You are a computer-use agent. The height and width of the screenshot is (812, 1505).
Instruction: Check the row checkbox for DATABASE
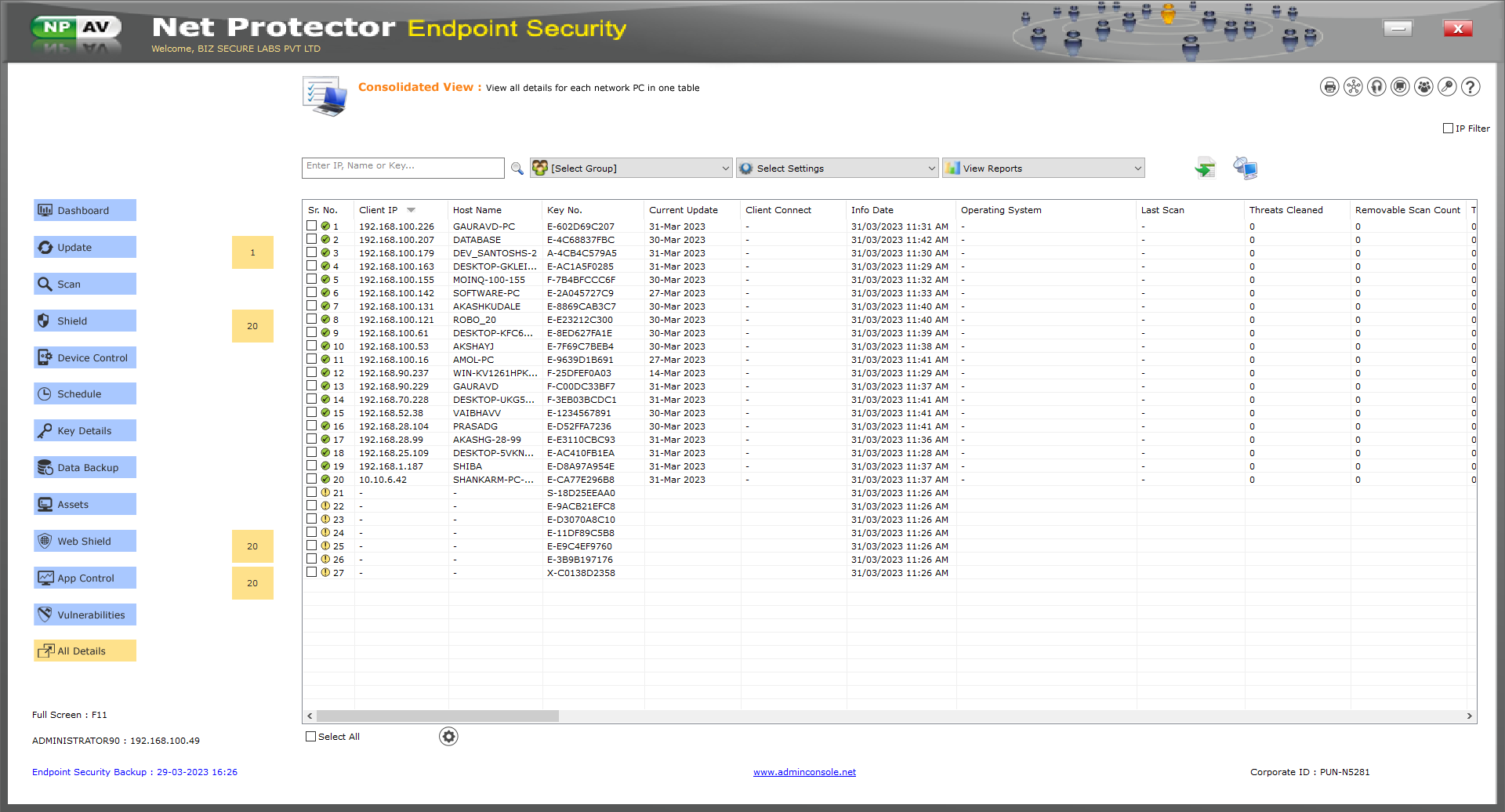[311, 239]
